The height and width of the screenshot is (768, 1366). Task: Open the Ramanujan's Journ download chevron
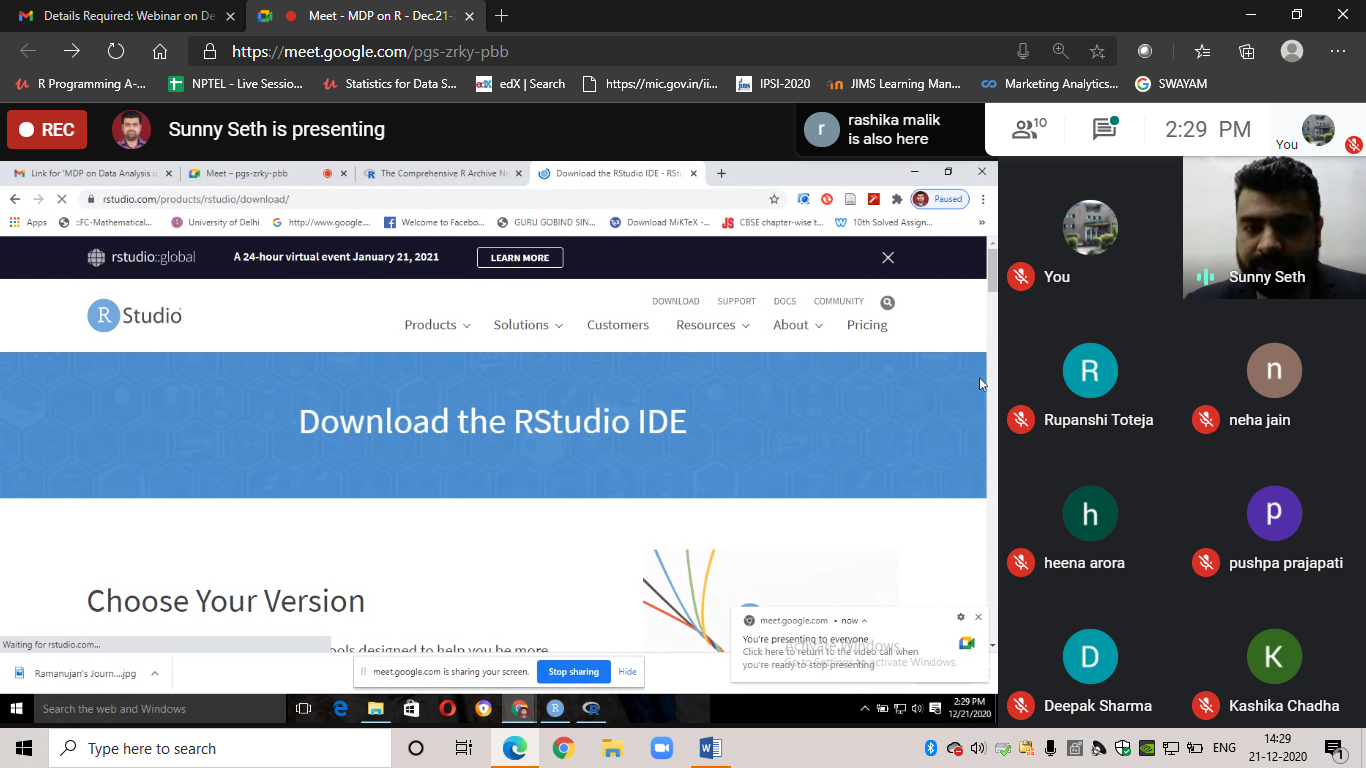pyautogui.click(x=155, y=673)
